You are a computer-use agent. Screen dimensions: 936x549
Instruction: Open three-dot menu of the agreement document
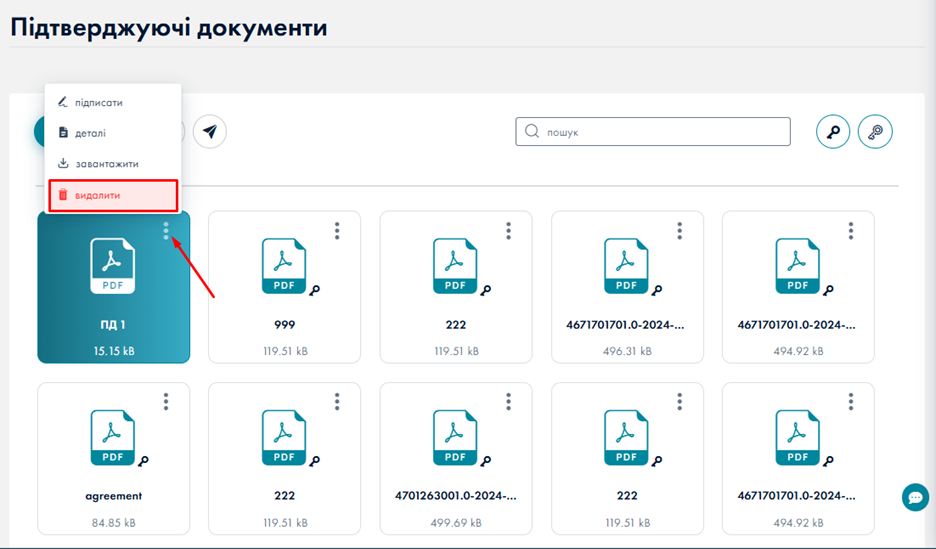pos(166,402)
